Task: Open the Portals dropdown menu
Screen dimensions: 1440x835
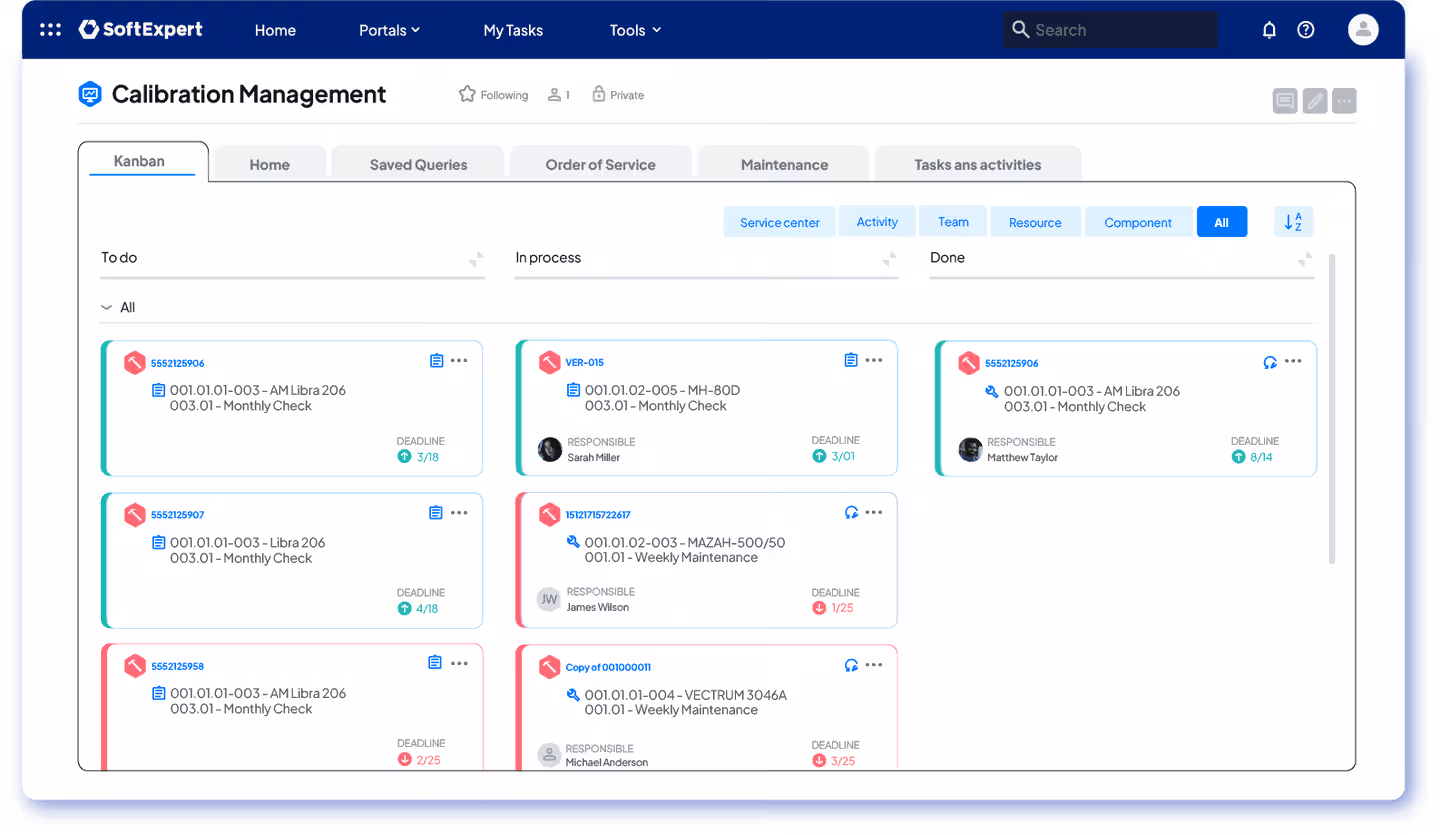Action: [389, 30]
